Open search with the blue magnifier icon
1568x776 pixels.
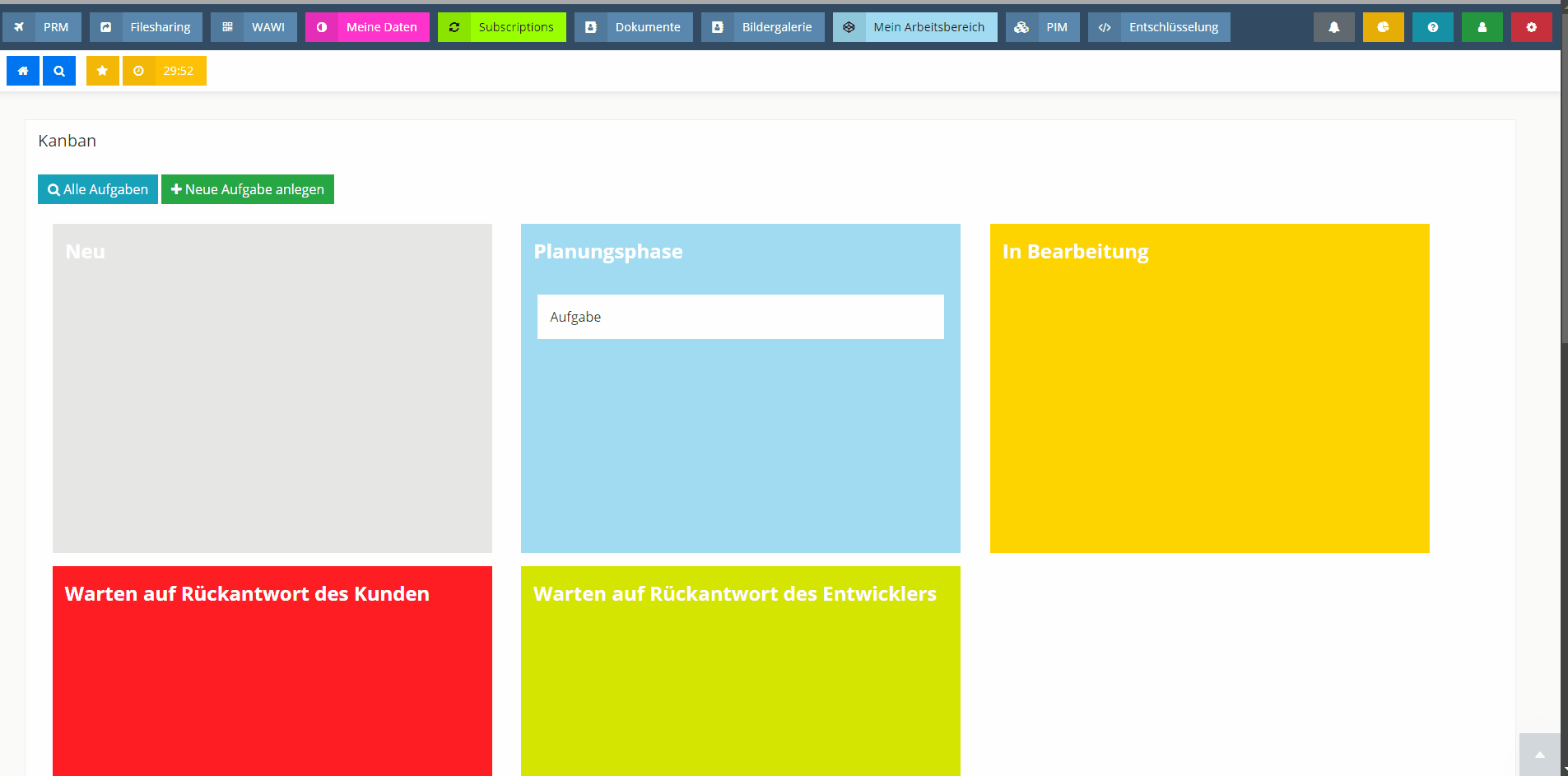point(59,71)
